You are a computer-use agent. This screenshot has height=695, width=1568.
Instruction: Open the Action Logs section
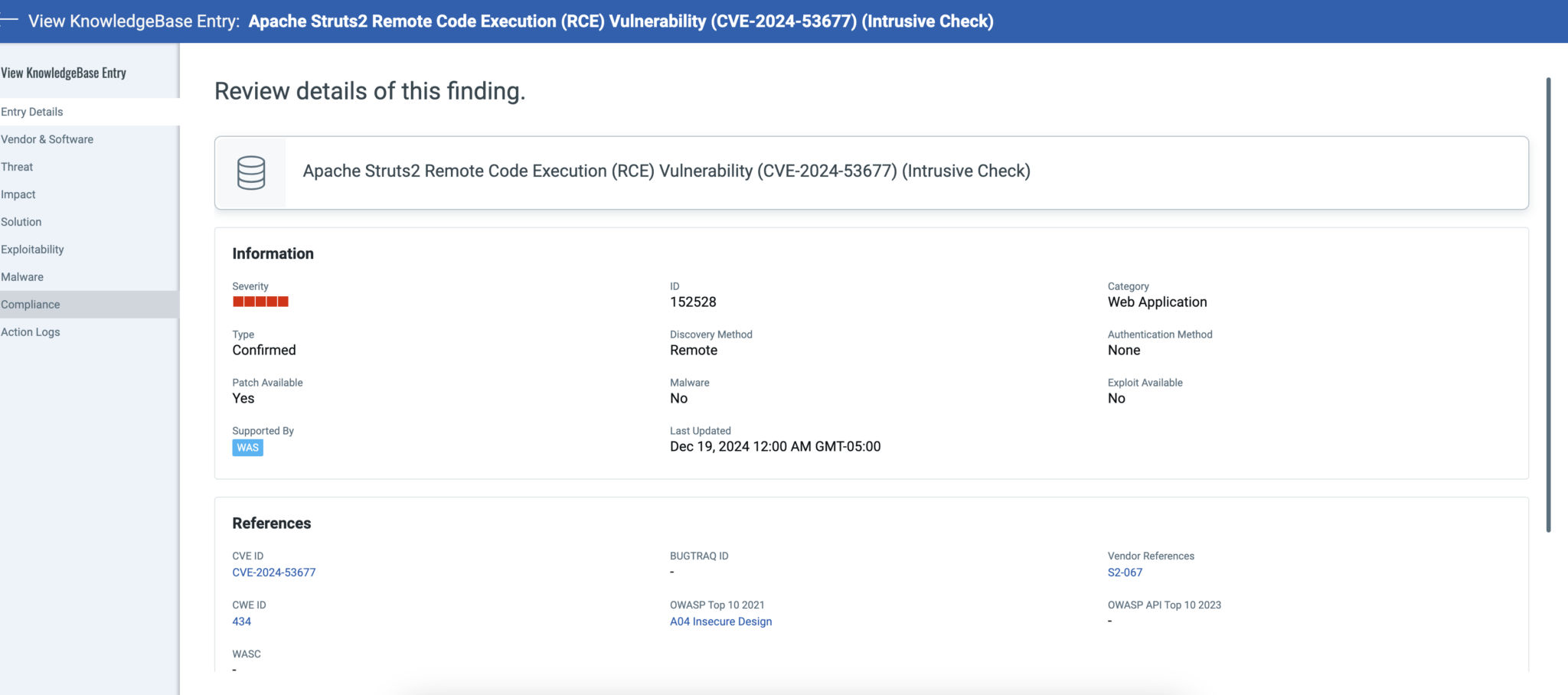pyautogui.click(x=31, y=331)
